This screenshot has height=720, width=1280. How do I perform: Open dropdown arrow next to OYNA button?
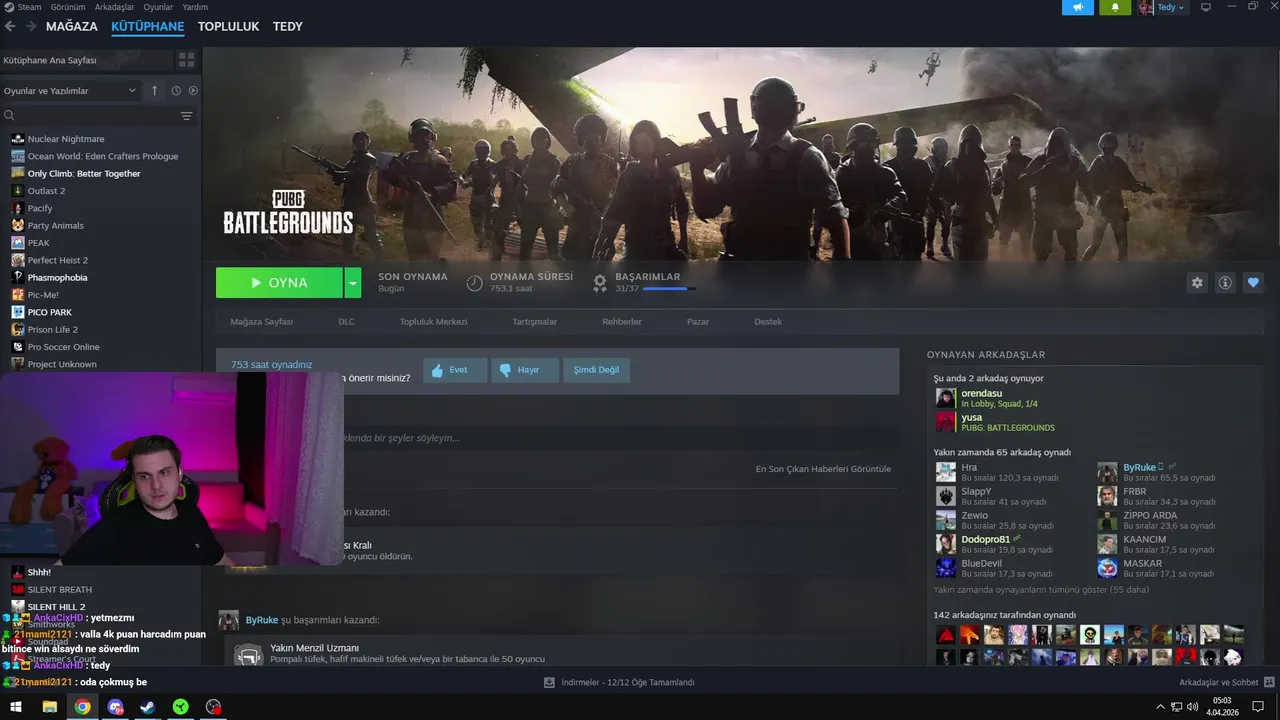[353, 283]
